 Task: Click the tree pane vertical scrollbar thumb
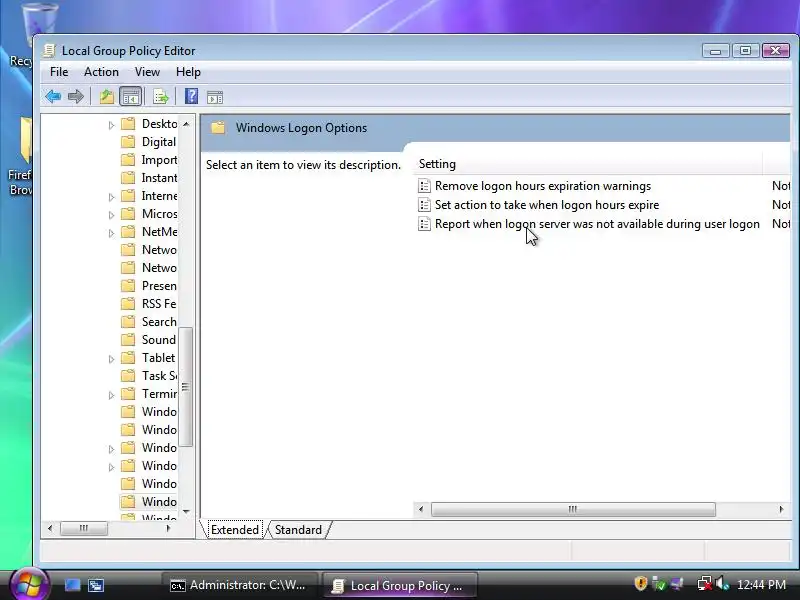point(186,387)
